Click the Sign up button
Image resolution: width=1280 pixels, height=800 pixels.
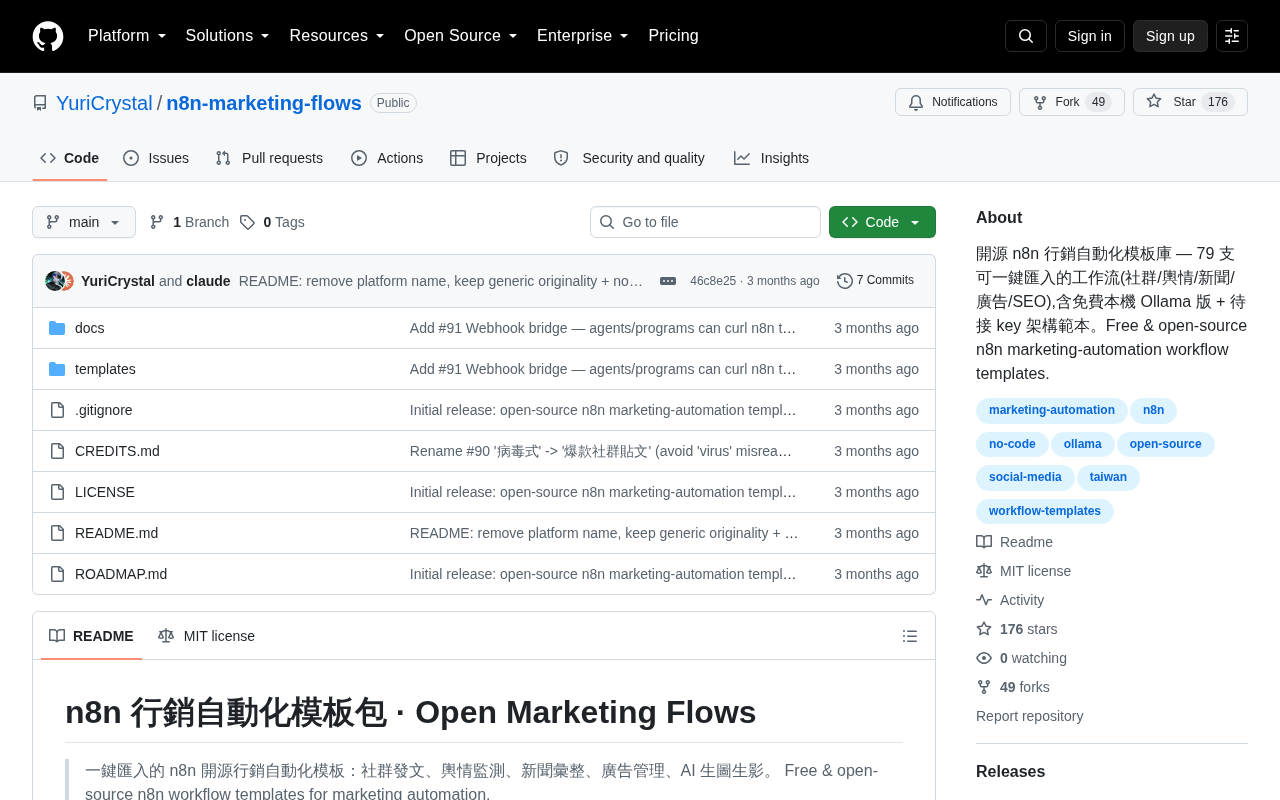[1170, 36]
